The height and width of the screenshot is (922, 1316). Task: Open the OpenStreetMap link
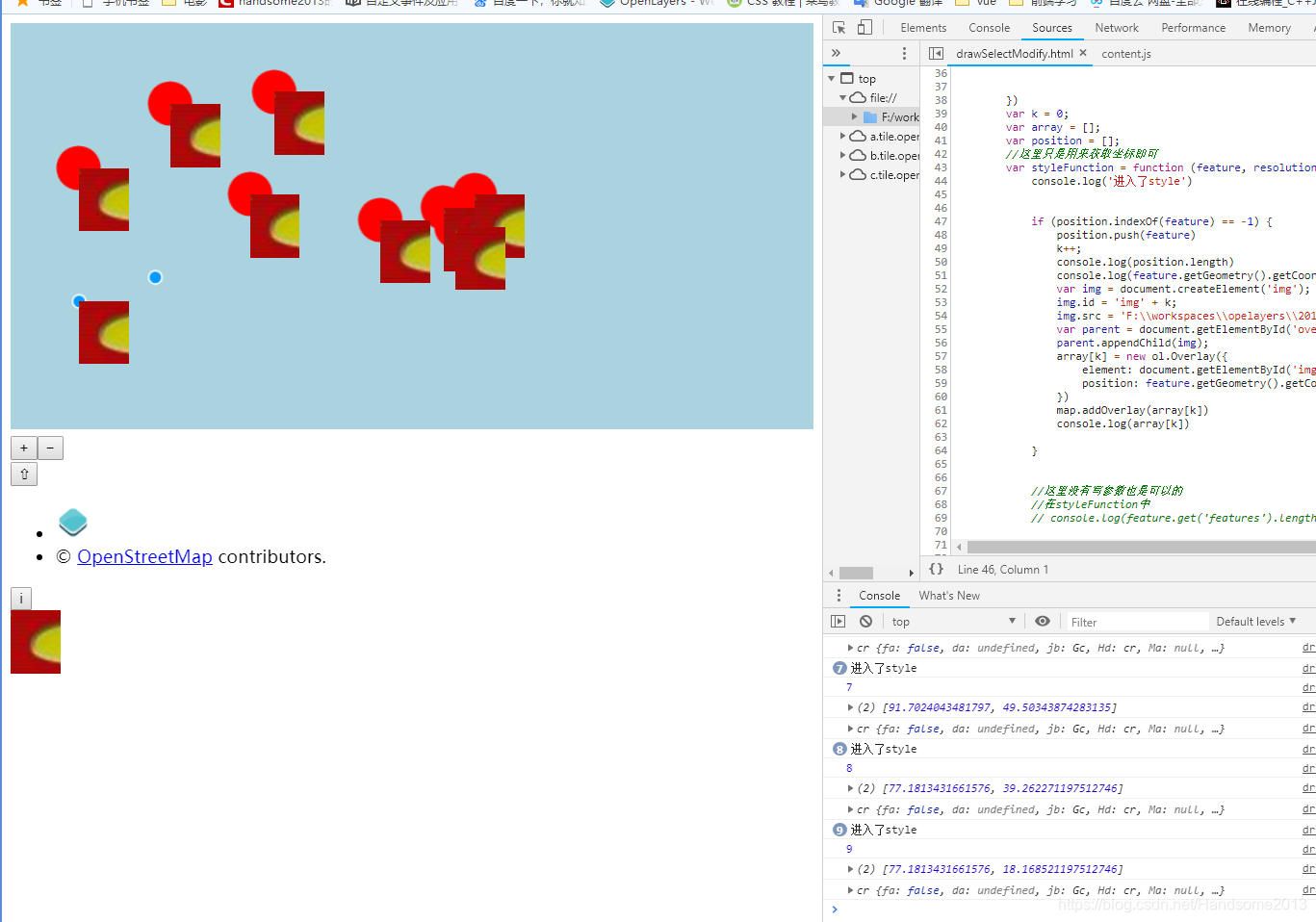click(144, 556)
